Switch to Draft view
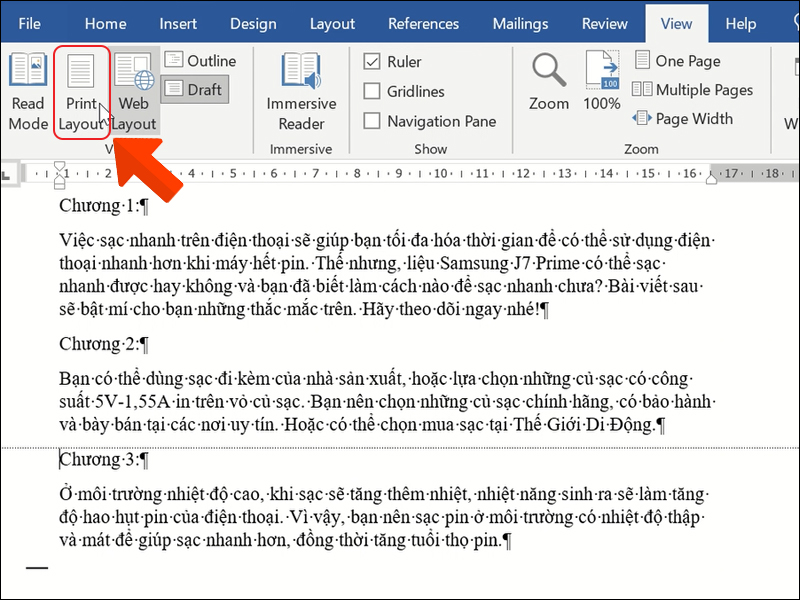Viewport: 800px width, 600px height. click(194, 89)
